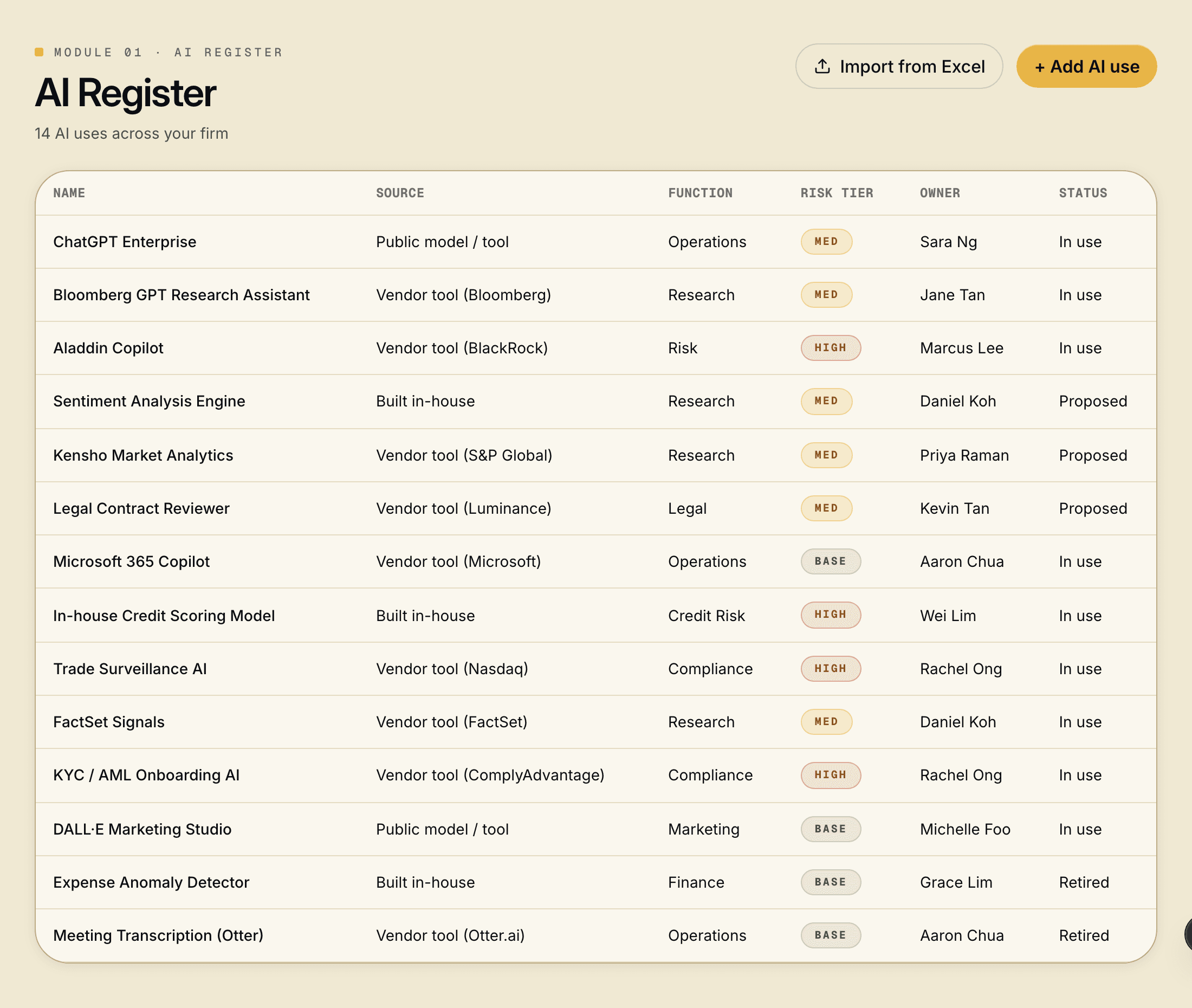
Task: Add a new AI use
Action: click(x=1086, y=66)
